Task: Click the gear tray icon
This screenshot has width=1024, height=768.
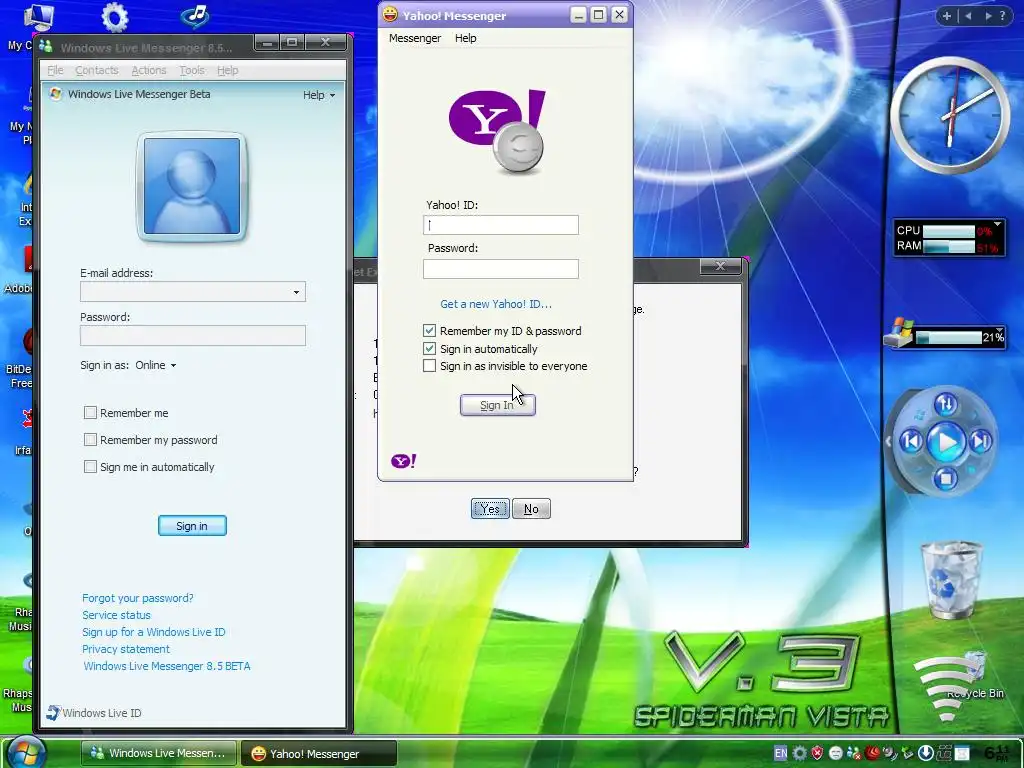Action: [799, 753]
